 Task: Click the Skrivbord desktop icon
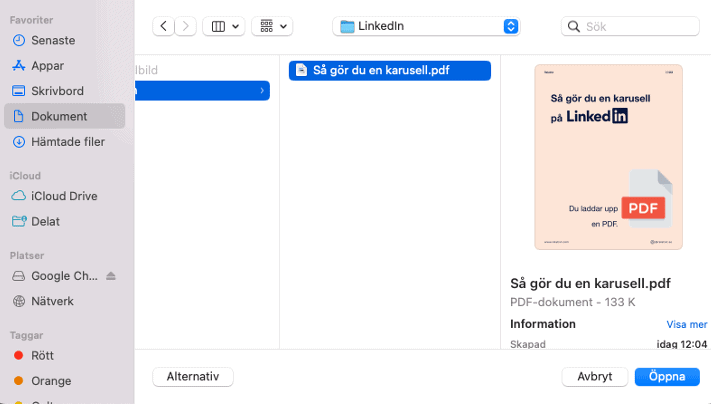19,91
